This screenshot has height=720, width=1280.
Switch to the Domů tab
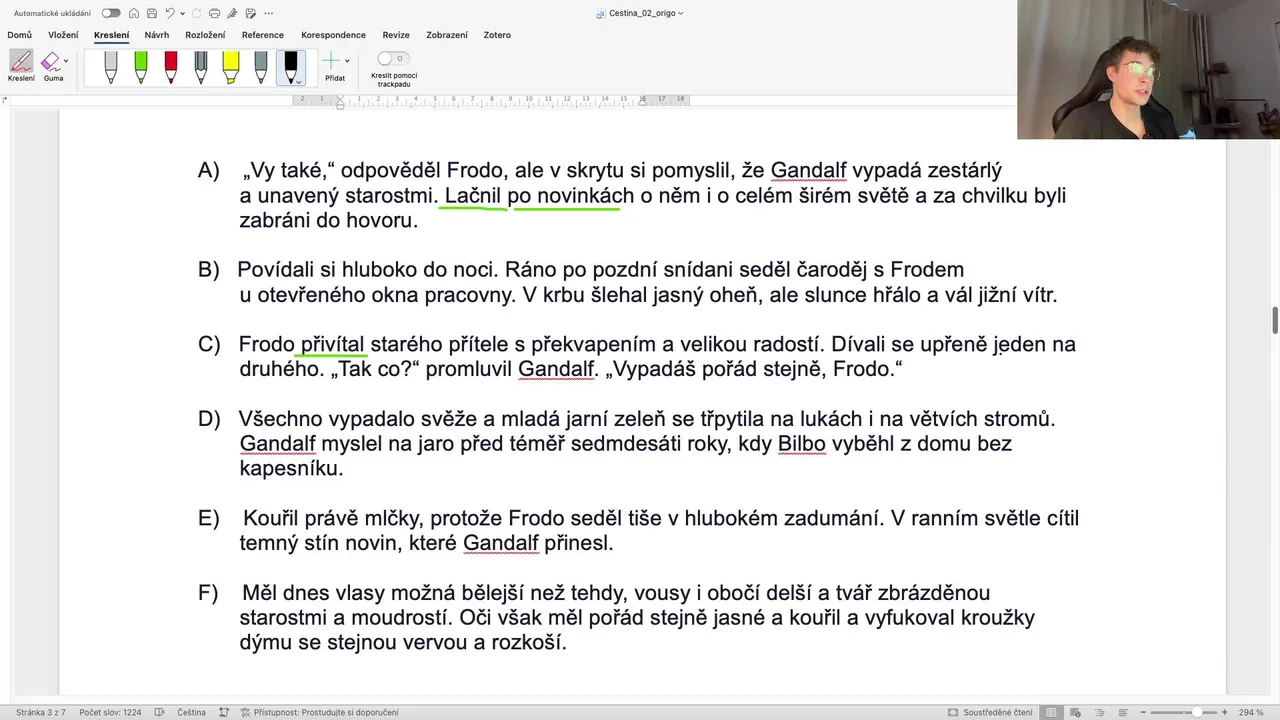click(20, 35)
